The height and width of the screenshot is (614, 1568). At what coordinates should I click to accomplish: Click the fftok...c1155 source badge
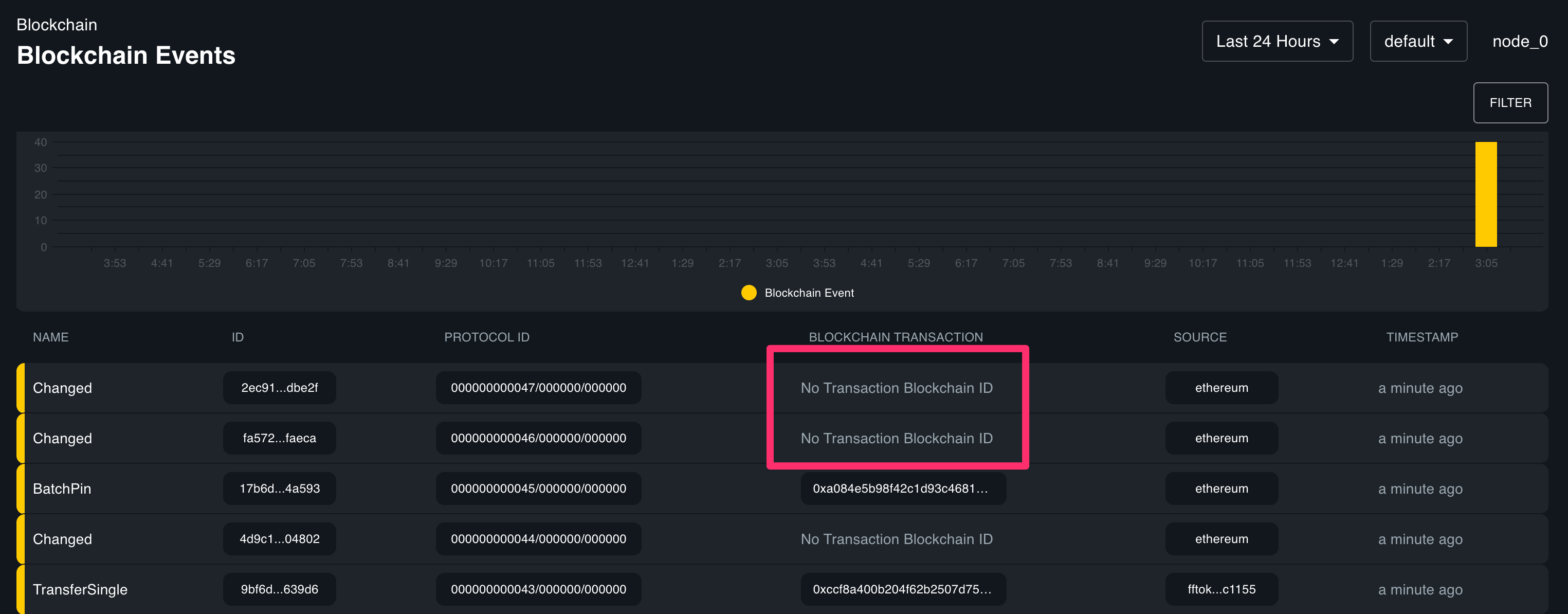[1221, 589]
